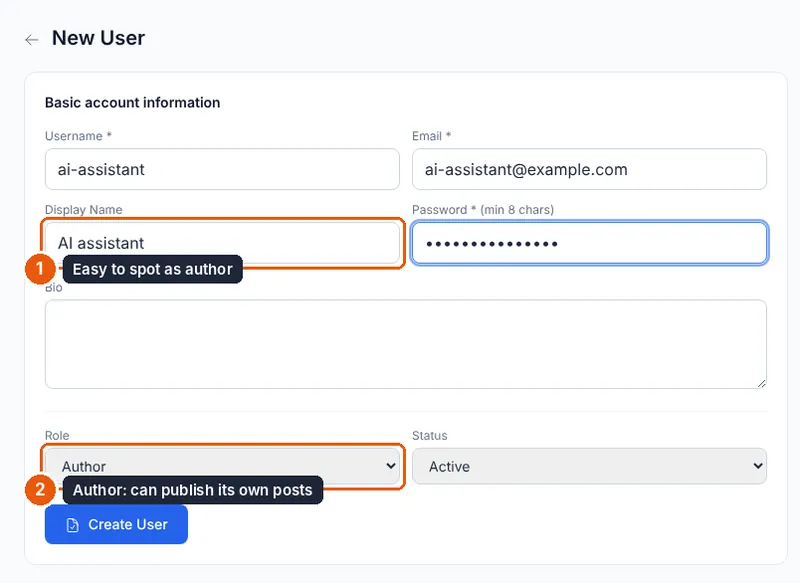Click the 'Display Name' label
Viewport: 800px width, 583px height.
tap(84, 210)
